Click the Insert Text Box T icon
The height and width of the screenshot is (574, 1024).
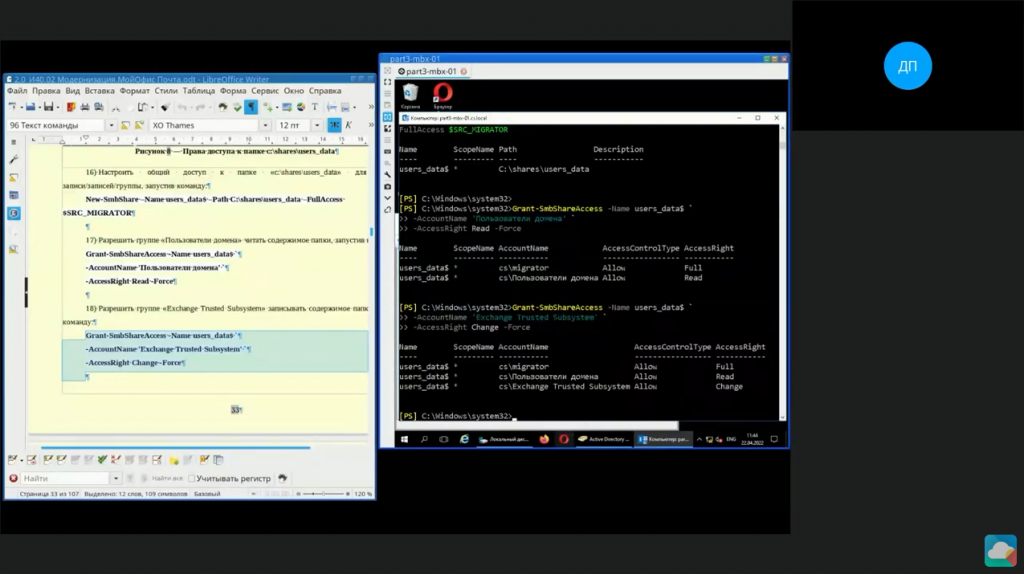point(315,107)
